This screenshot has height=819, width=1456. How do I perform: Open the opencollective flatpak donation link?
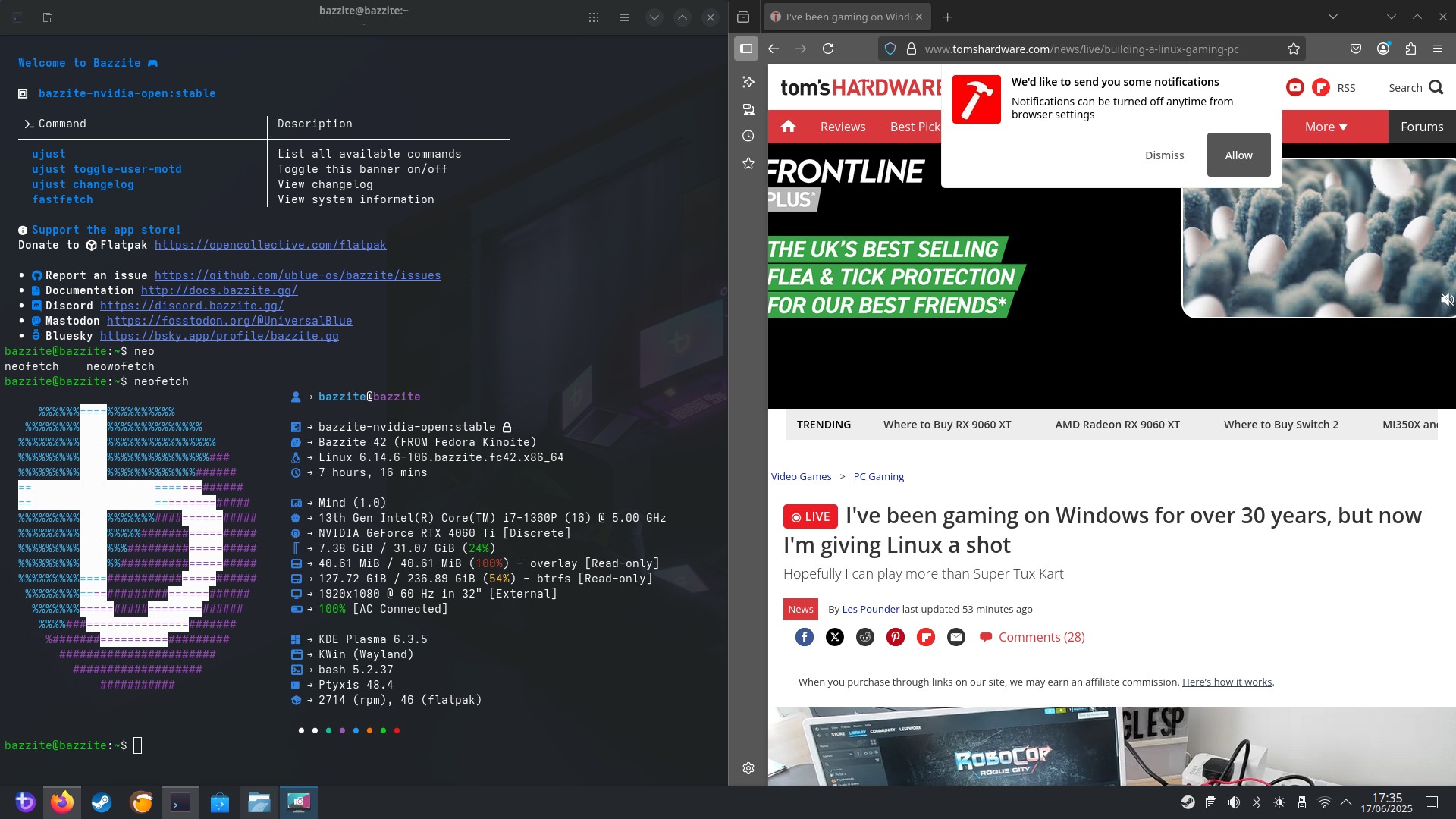point(271,245)
